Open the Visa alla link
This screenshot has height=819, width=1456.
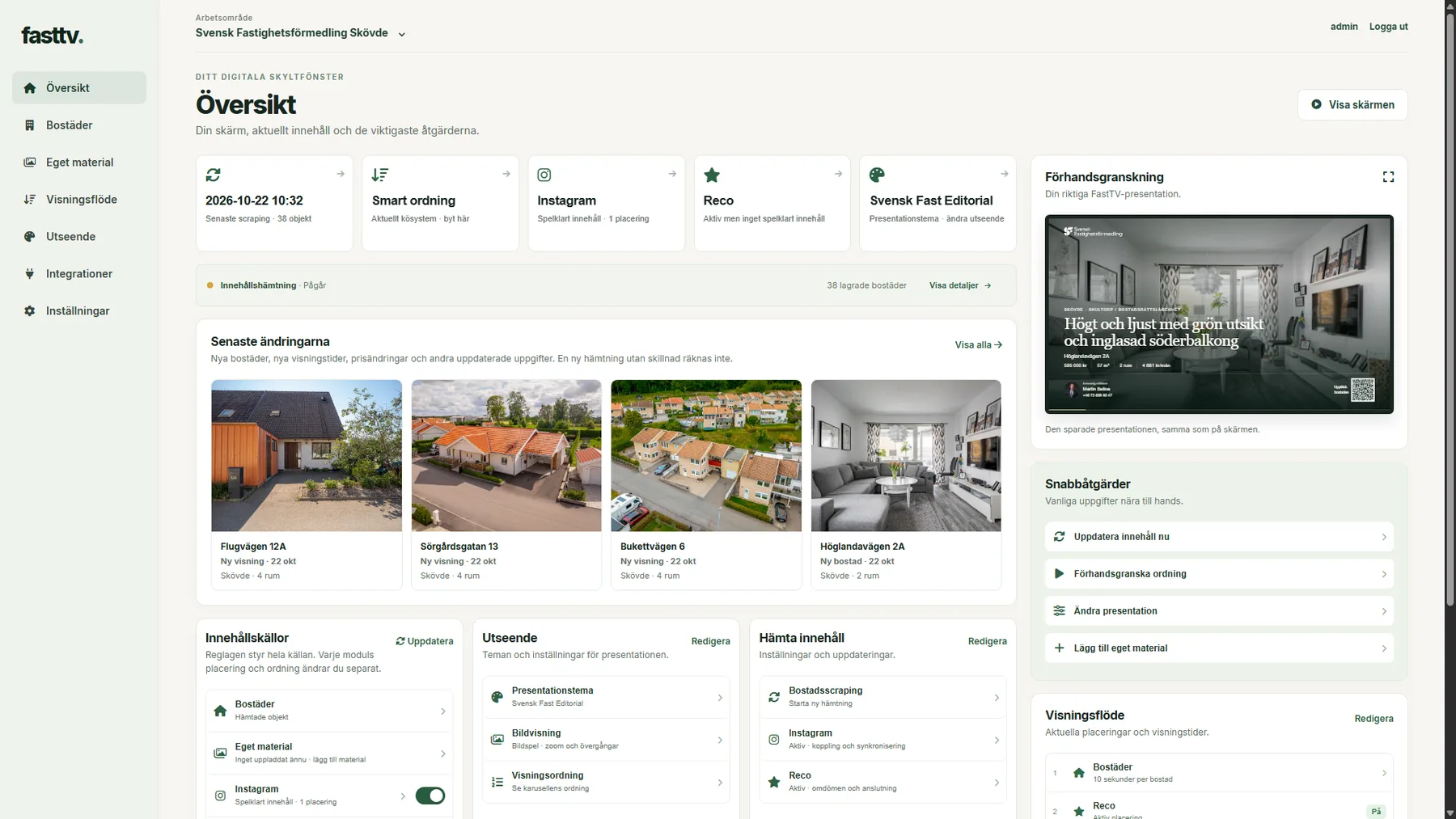pos(978,345)
